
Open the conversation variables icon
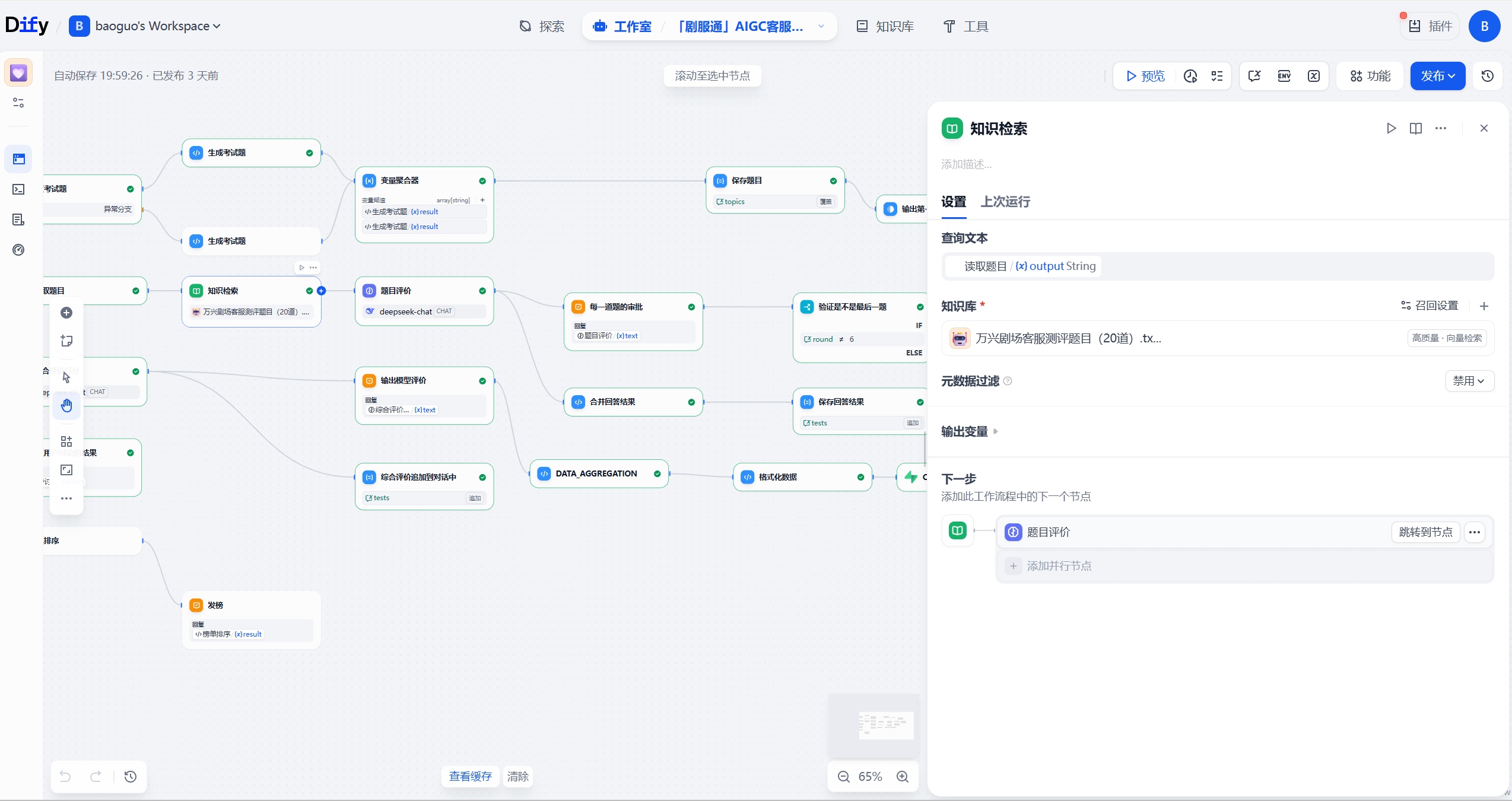pos(1254,76)
